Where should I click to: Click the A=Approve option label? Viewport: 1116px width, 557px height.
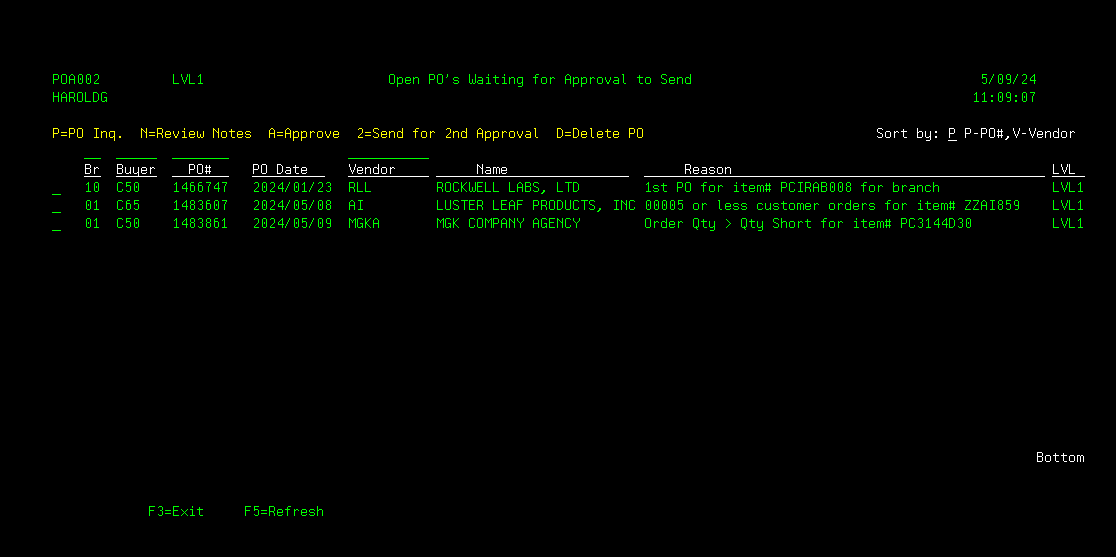tap(304, 134)
